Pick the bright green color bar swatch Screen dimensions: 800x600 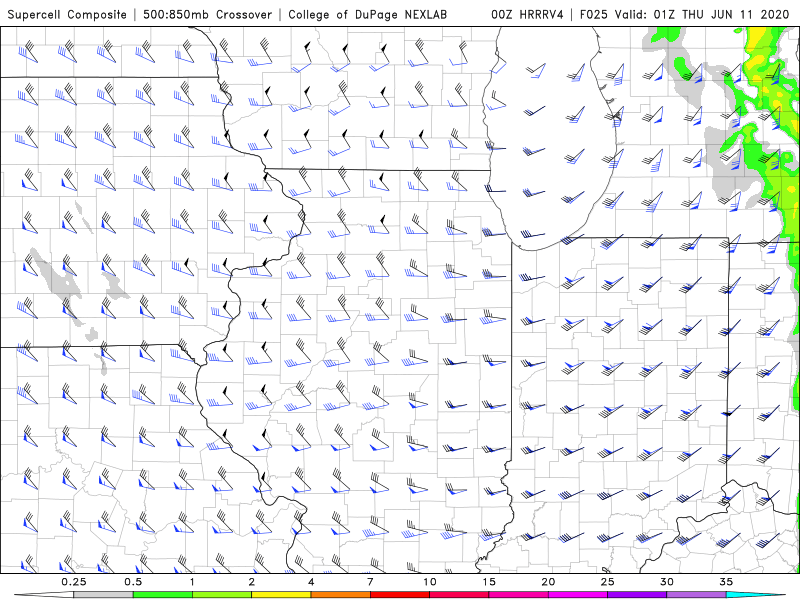[163, 595]
